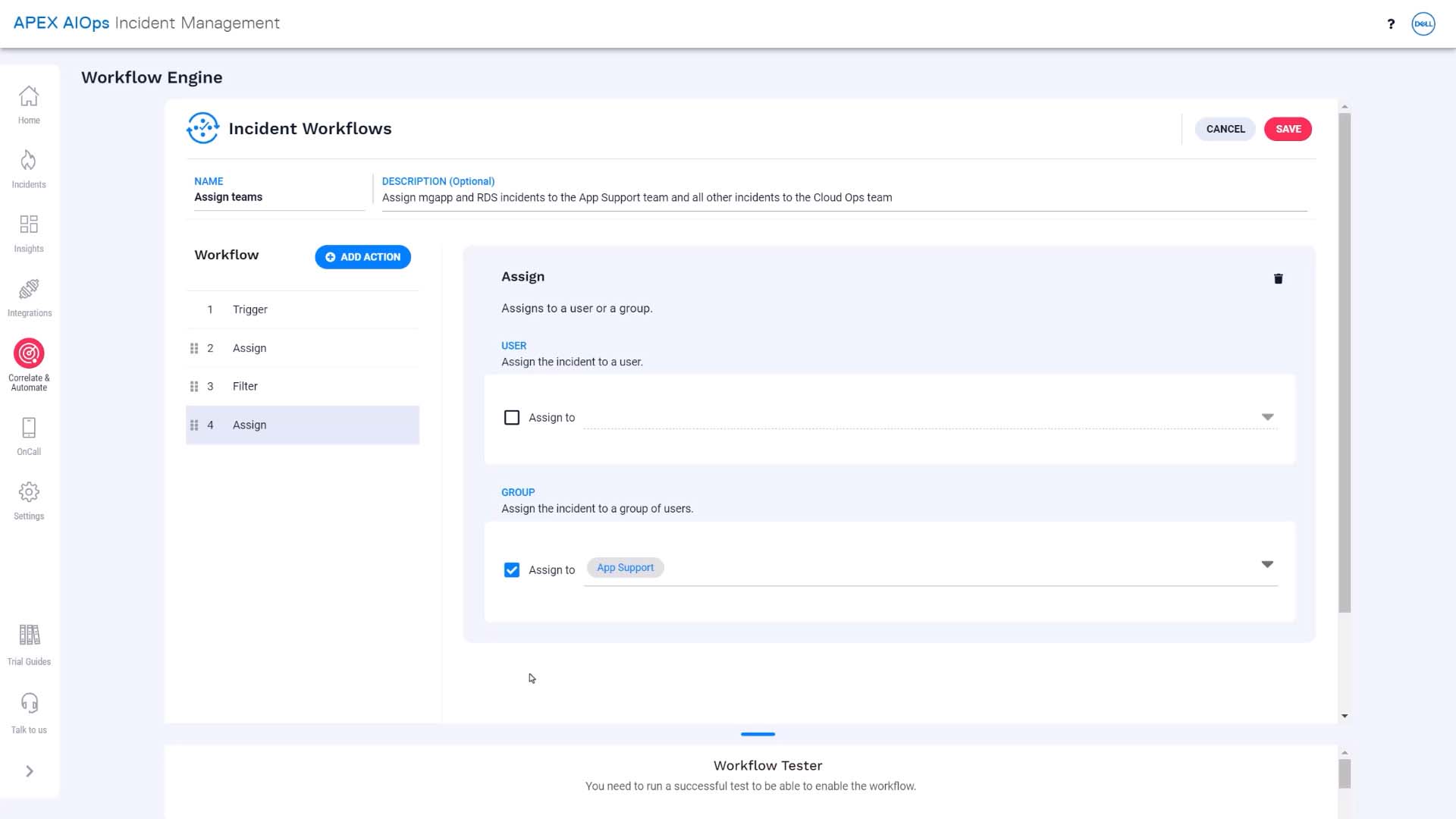The image size is (1456, 819).
Task: Click the blue Workflow Tester resize handle
Action: 758,734
